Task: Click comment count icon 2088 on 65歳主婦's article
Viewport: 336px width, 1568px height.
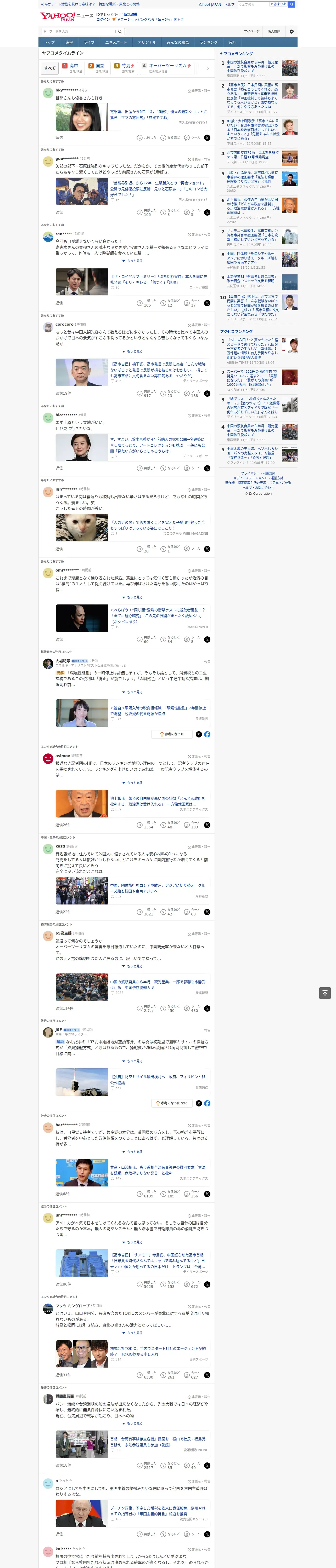Action: pos(112,993)
